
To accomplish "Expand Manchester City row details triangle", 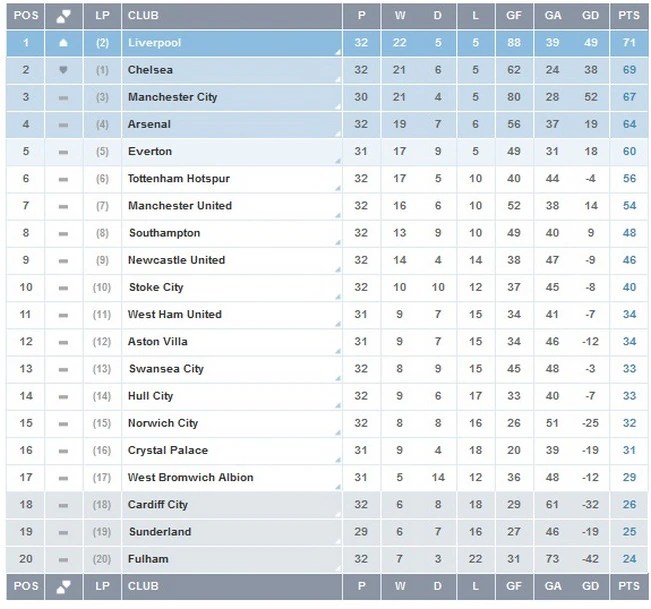I will click(337, 106).
